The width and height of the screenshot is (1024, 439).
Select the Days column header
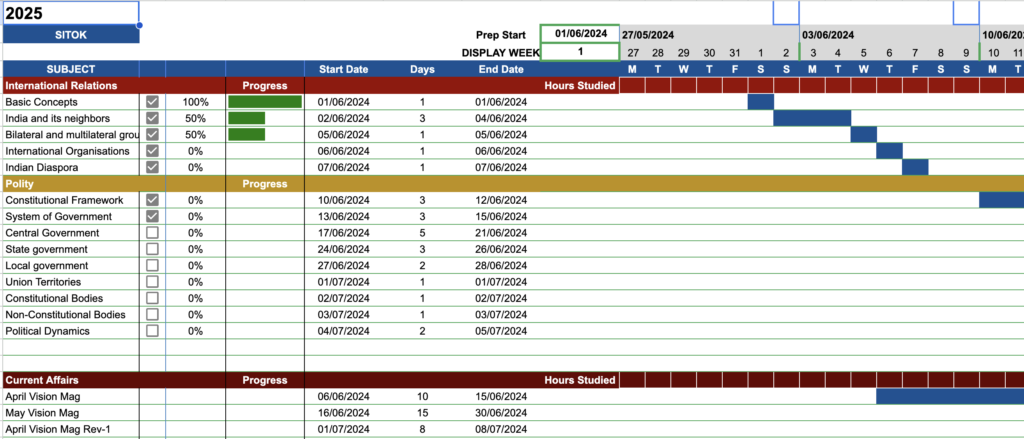(x=422, y=69)
